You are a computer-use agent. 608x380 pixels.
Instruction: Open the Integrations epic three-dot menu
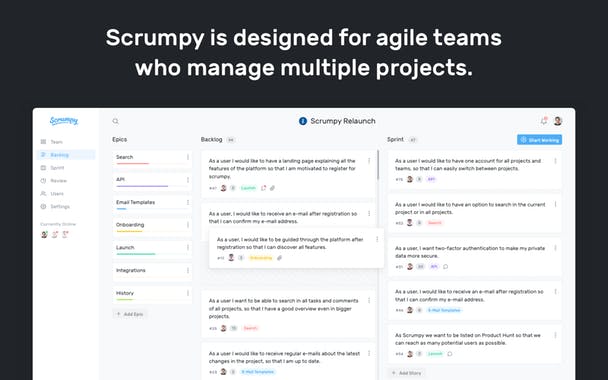188,270
